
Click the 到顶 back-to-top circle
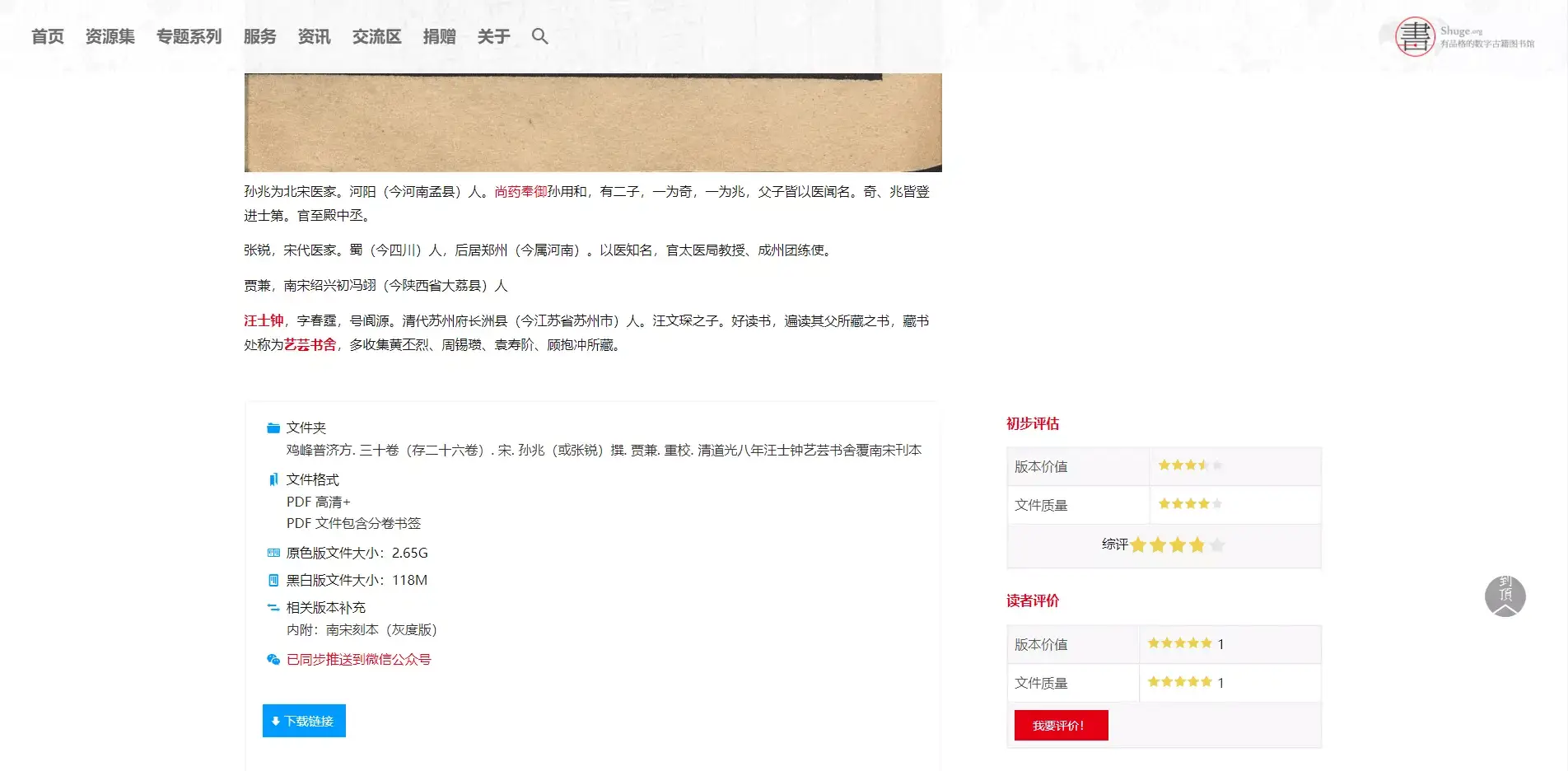click(1505, 596)
